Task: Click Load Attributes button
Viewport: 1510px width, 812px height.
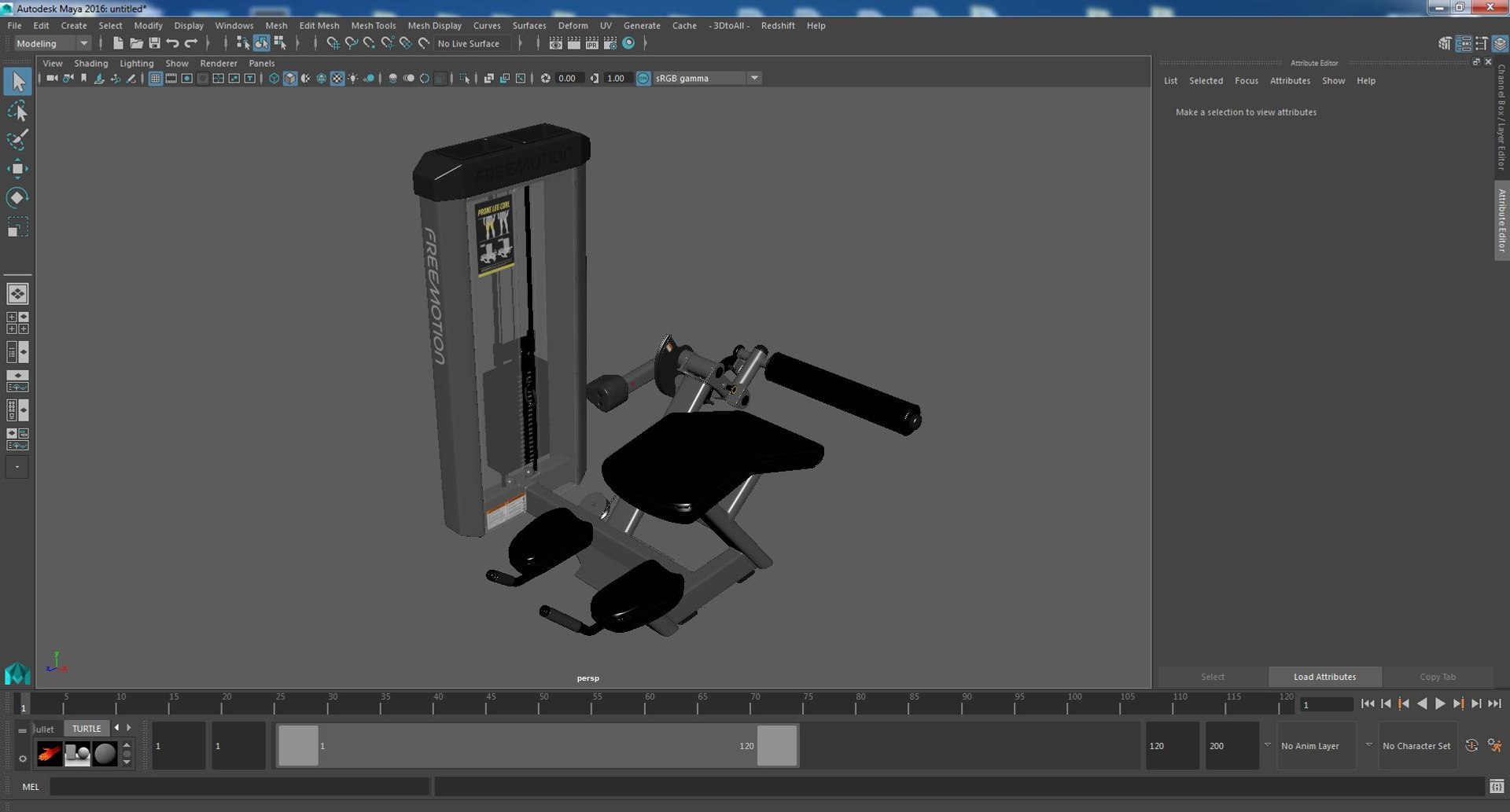Action: [x=1324, y=677]
